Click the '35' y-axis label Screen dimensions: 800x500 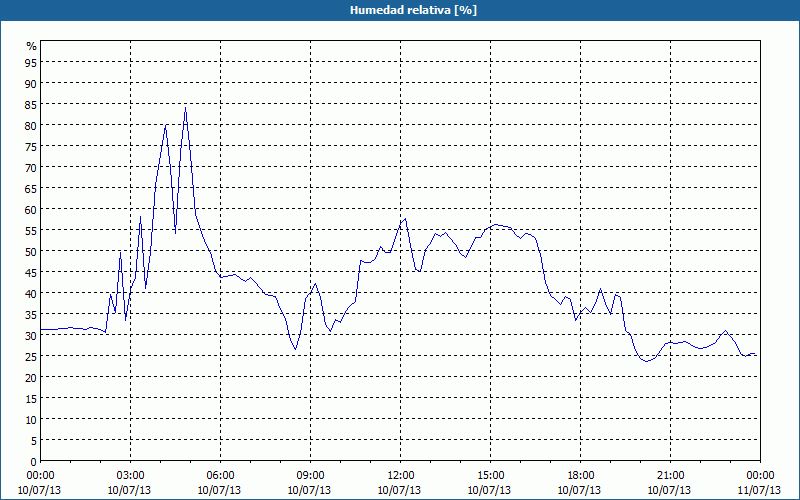click(x=31, y=314)
